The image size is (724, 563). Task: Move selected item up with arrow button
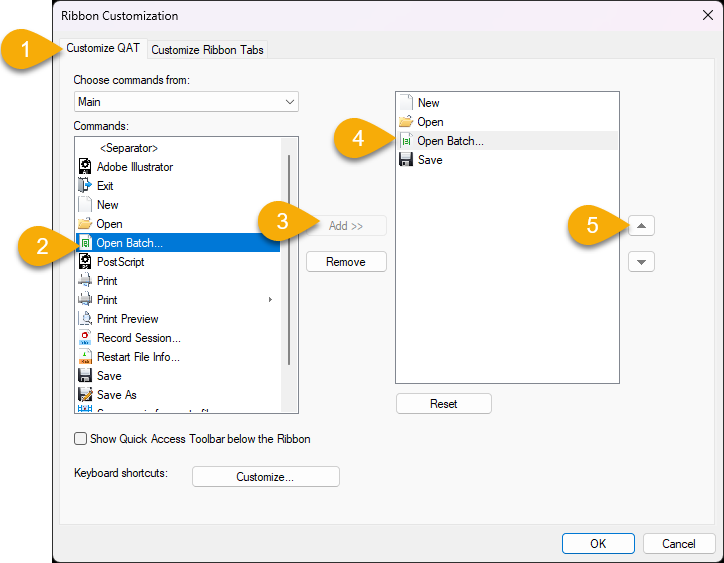pyautogui.click(x=641, y=226)
